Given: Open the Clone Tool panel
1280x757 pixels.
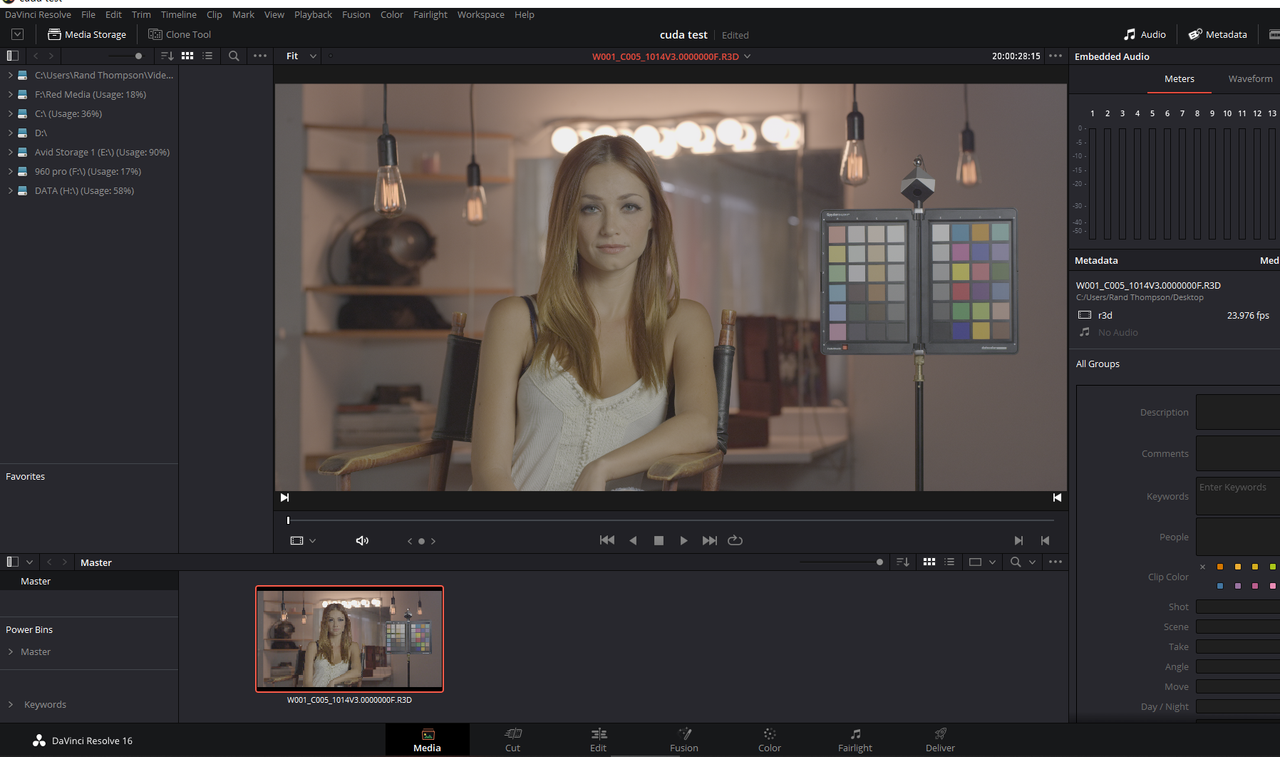Looking at the screenshot, I should point(180,34).
